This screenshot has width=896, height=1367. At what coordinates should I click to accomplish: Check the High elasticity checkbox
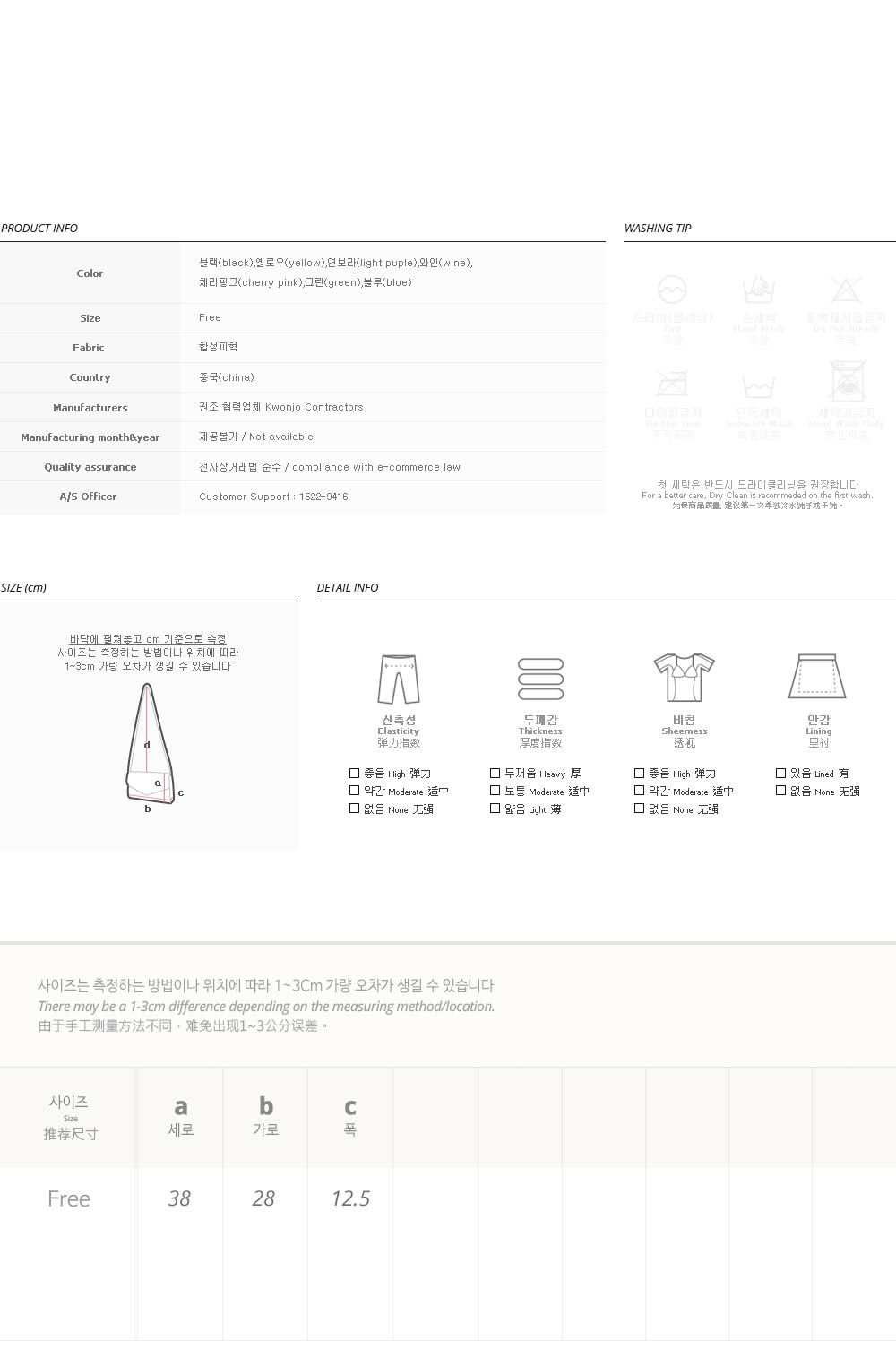[354, 773]
